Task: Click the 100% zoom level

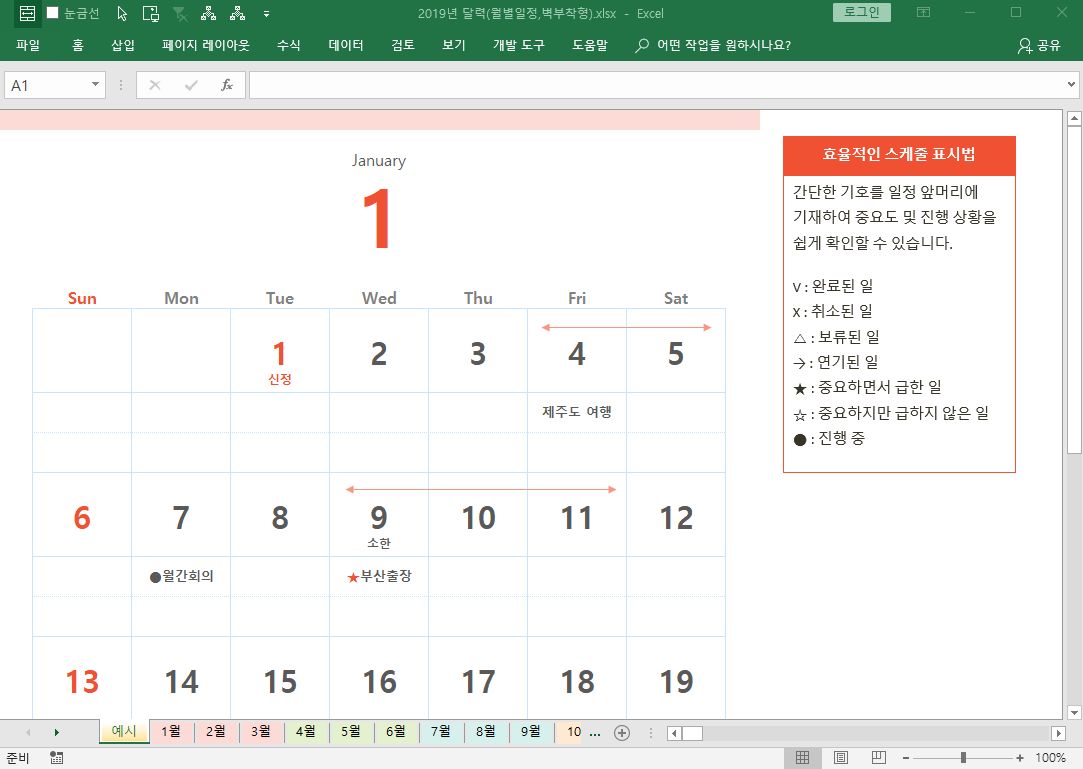Action: 1051,758
